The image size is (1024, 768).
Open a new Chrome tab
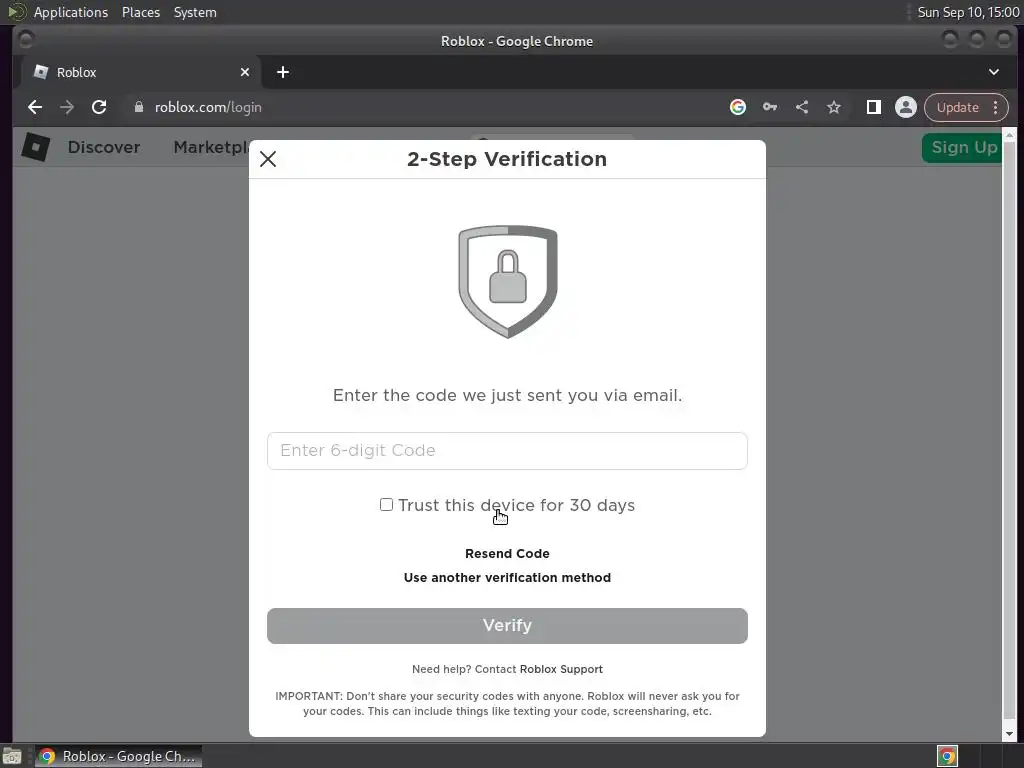(283, 72)
